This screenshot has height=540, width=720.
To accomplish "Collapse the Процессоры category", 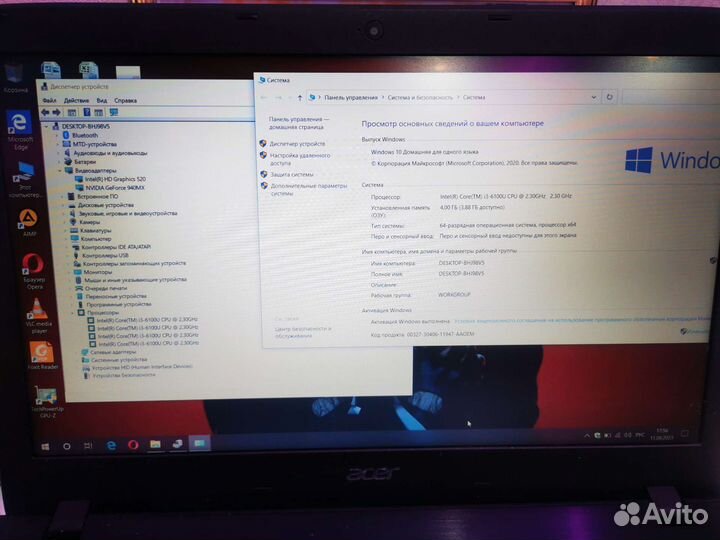I will (73, 313).
